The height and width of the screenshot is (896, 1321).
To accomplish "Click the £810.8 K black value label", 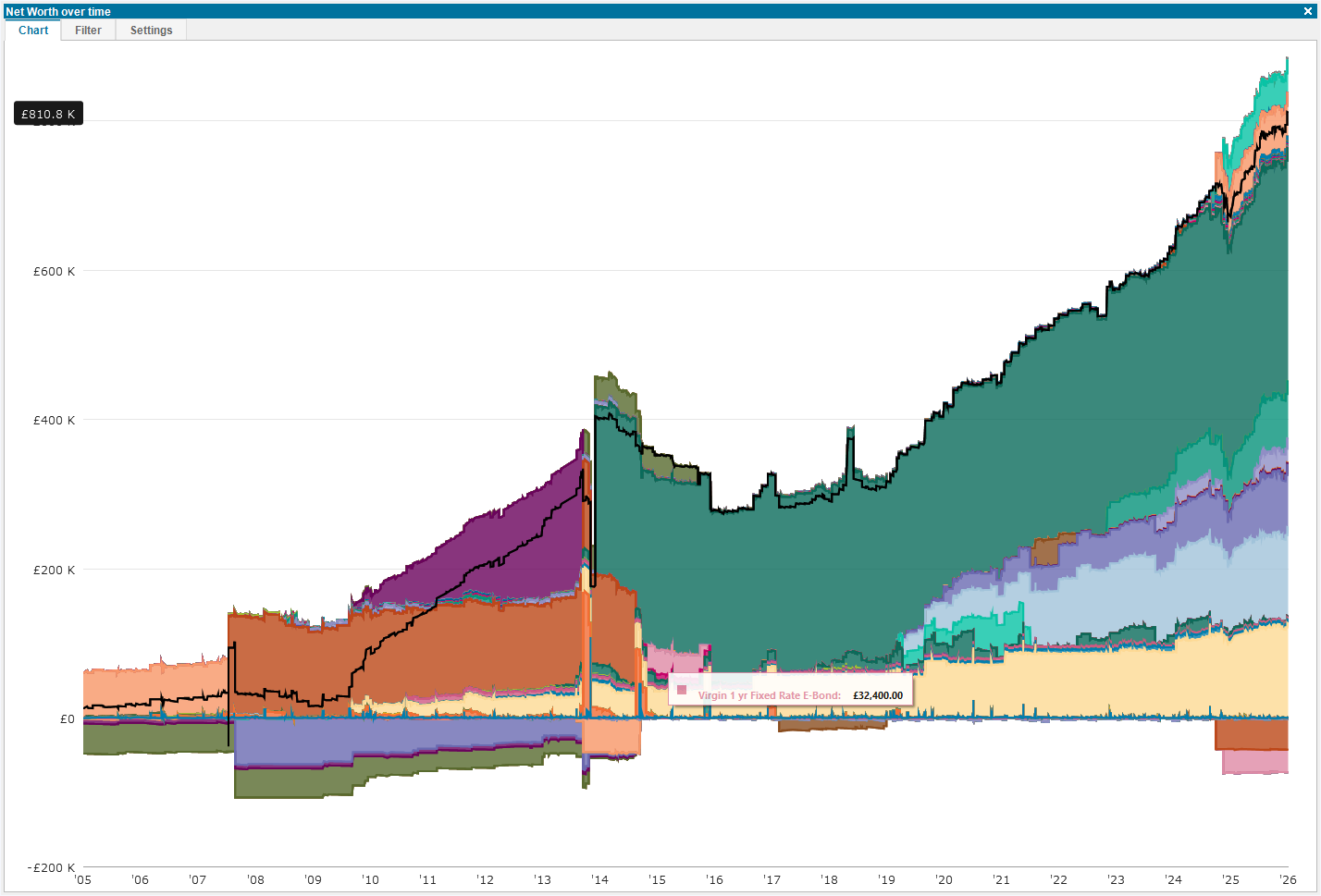I will tap(47, 113).
